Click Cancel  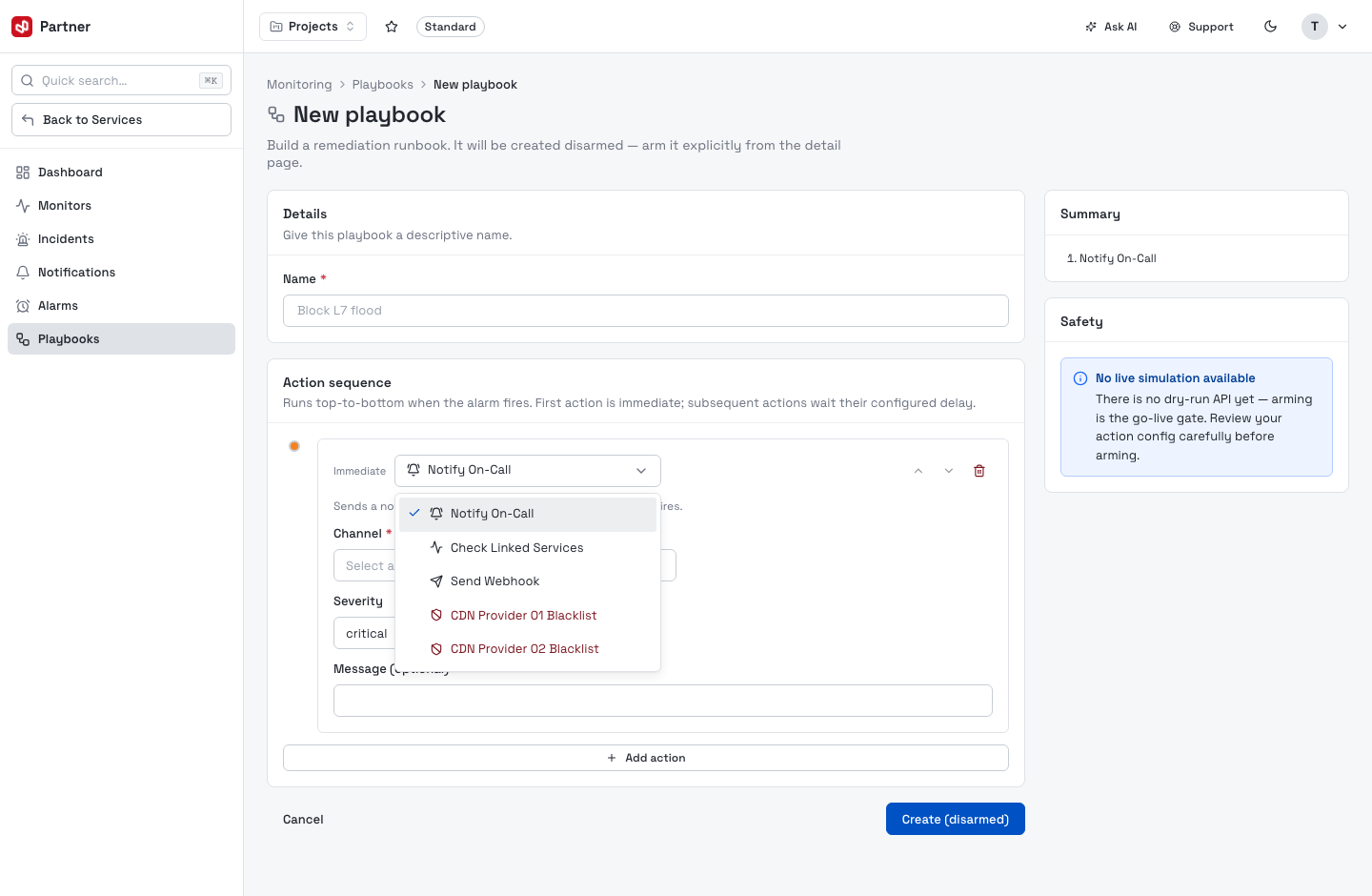(303, 820)
